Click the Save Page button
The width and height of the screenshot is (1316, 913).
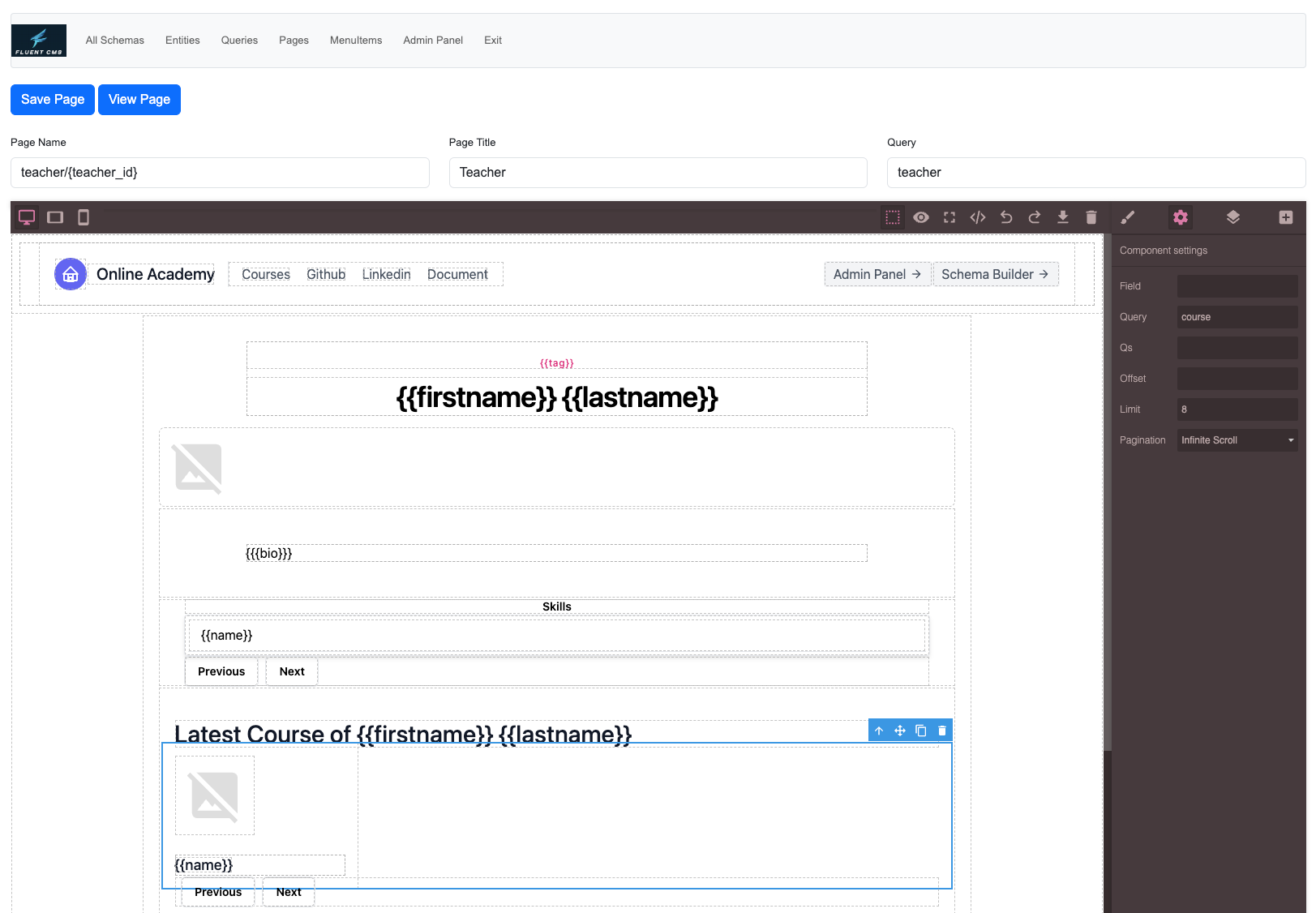[x=52, y=99]
